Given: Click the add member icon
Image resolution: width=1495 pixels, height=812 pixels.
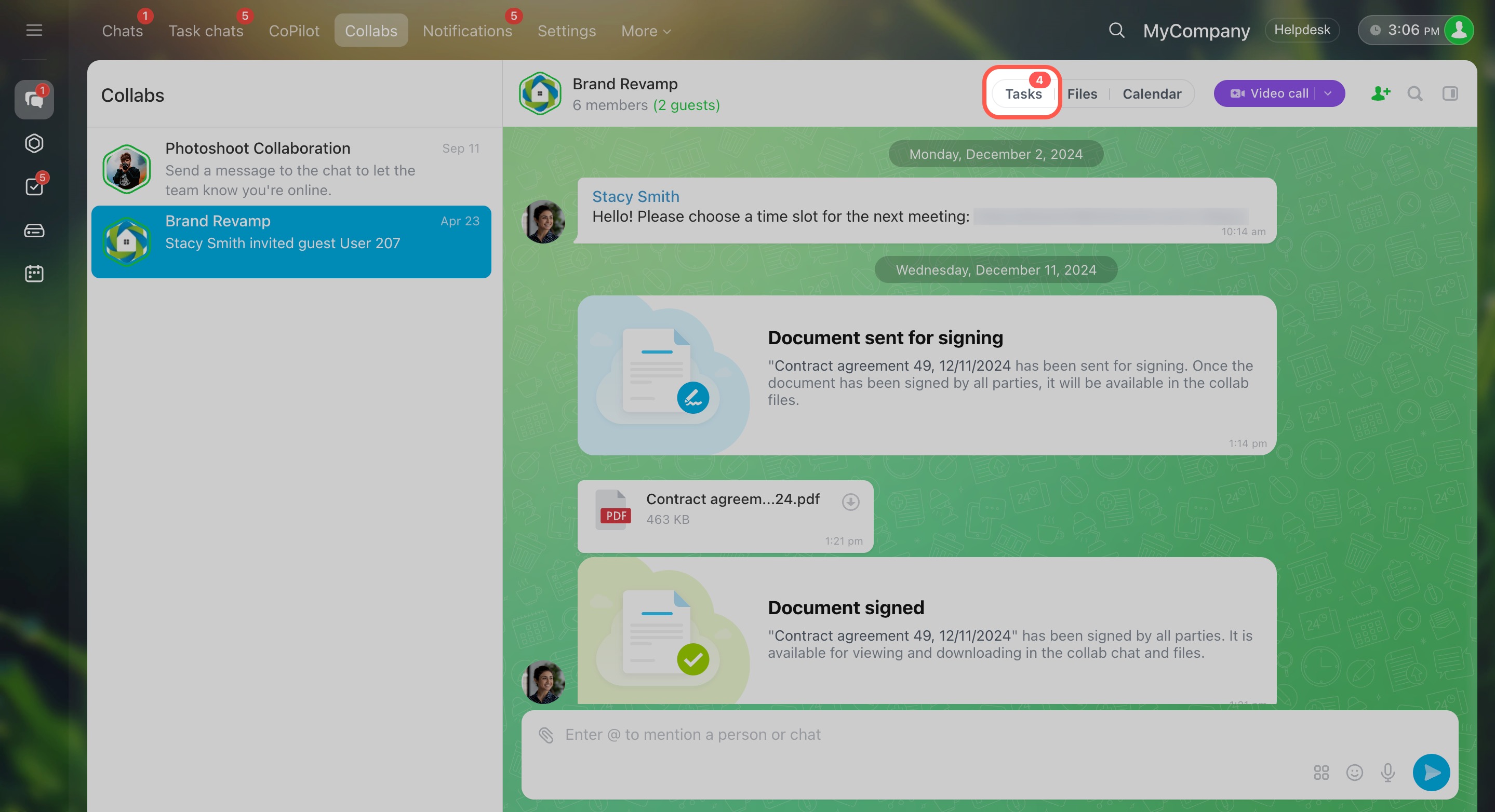Looking at the screenshot, I should (1381, 93).
